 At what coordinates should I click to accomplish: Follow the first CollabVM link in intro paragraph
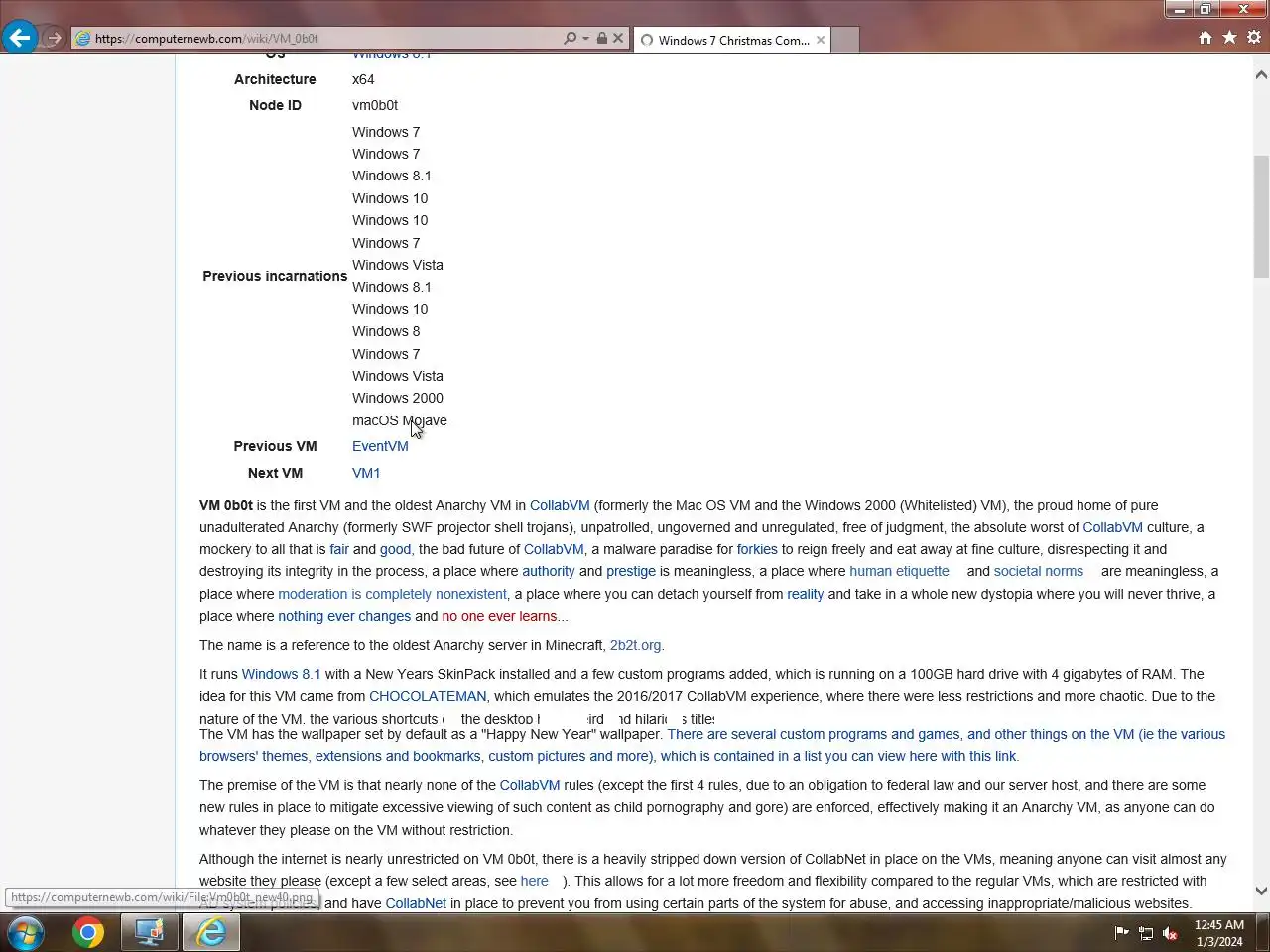pos(560,505)
